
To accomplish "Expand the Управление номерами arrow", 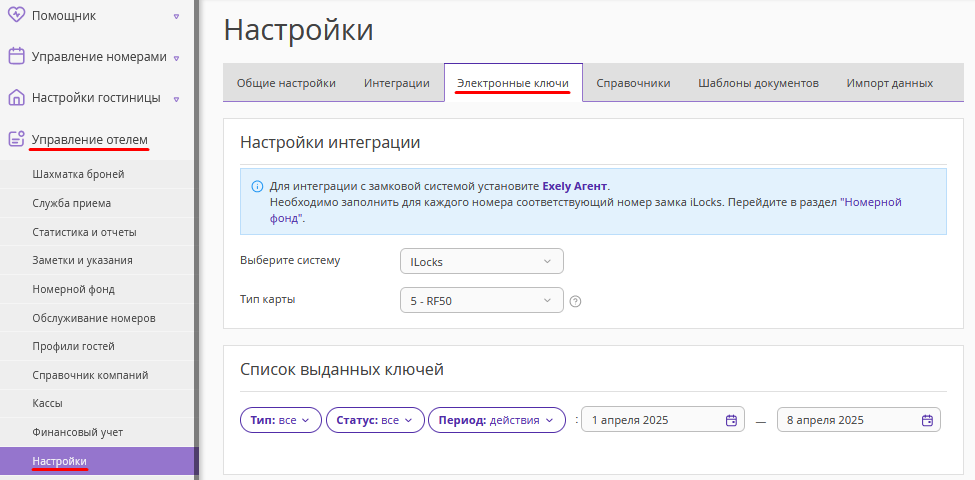I will (177, 58).
